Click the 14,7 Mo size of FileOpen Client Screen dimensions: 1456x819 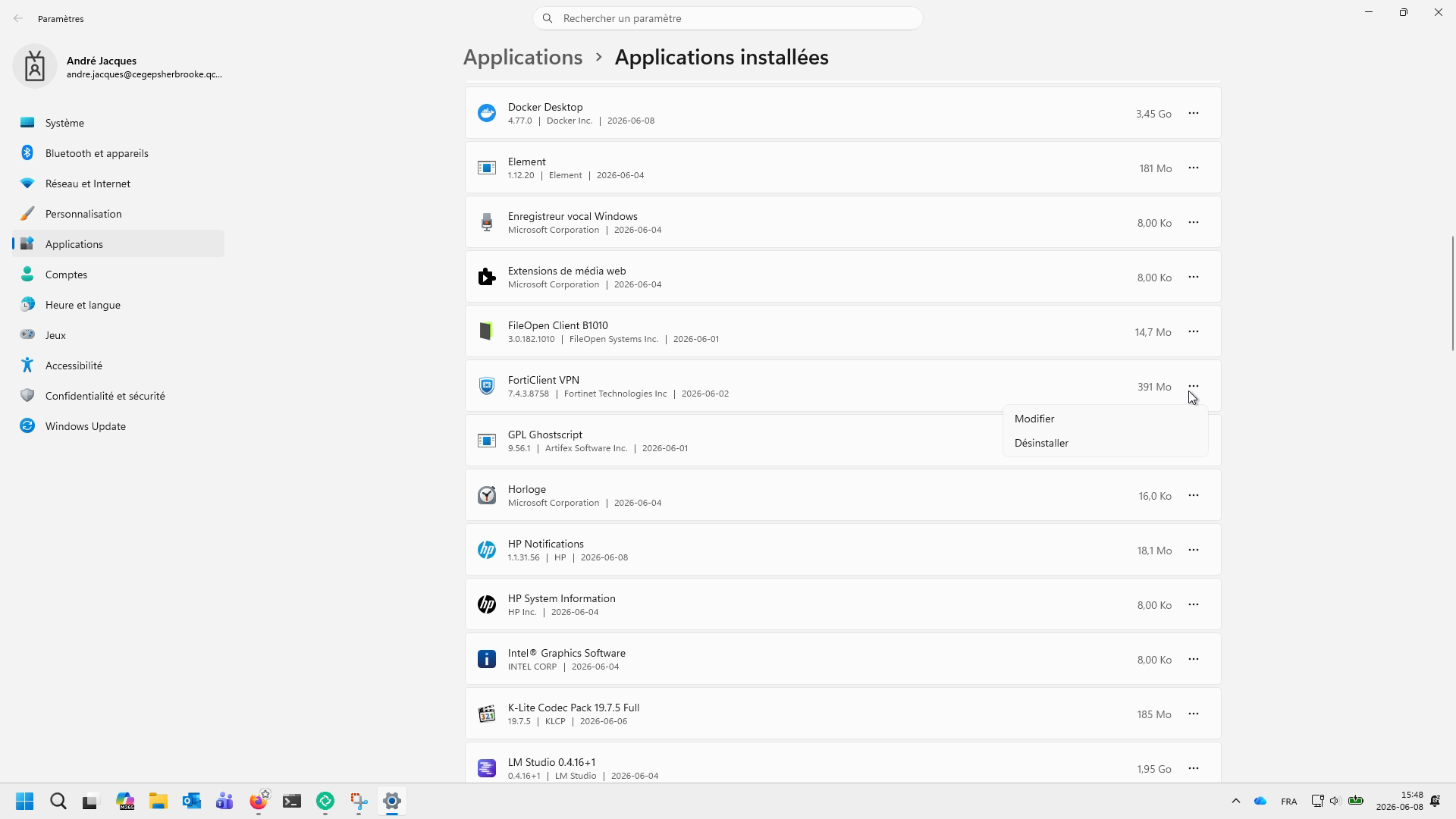coord(1153,332)
